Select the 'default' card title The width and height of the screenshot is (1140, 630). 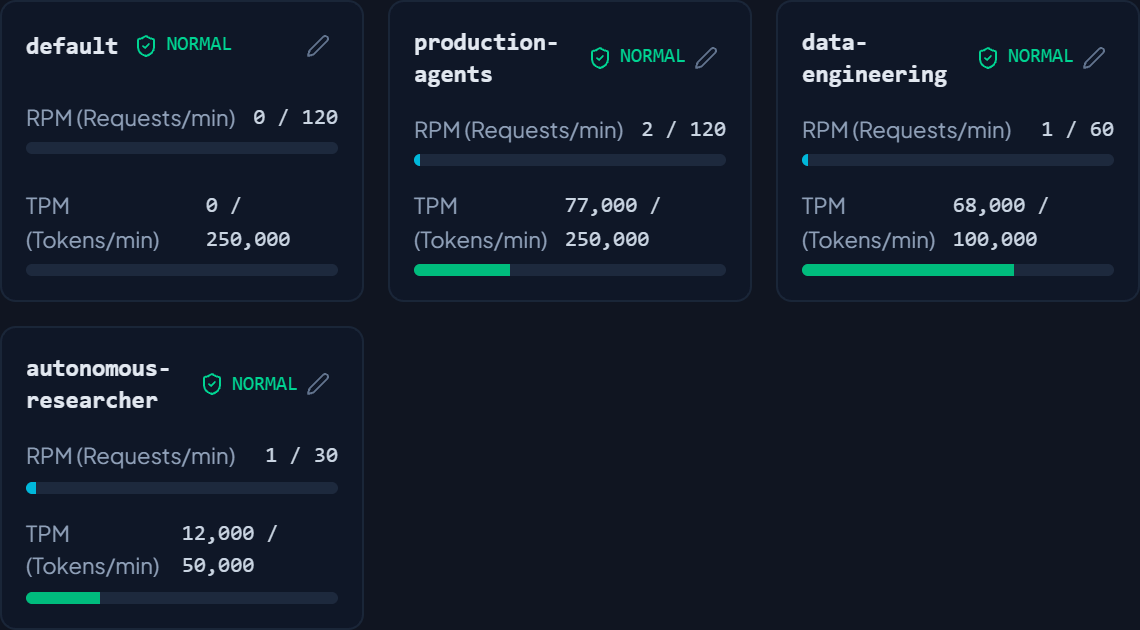pyautogui.click(x=72, y=46)
